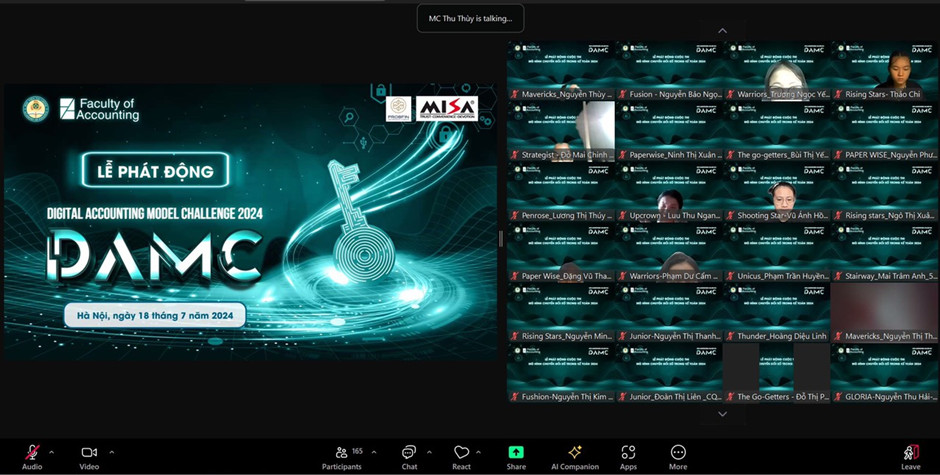This screenshot has width=940, height=475.
Task: Open the Apps menu
Action: (x=628, y=453)
